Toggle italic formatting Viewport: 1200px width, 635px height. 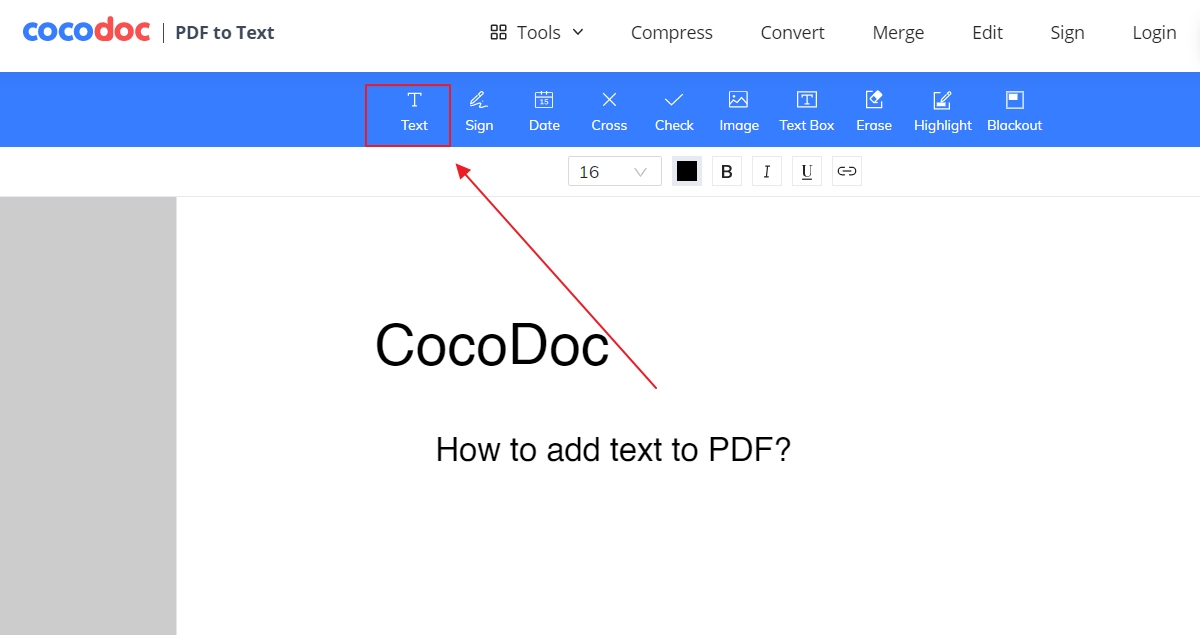coord(767,171)
